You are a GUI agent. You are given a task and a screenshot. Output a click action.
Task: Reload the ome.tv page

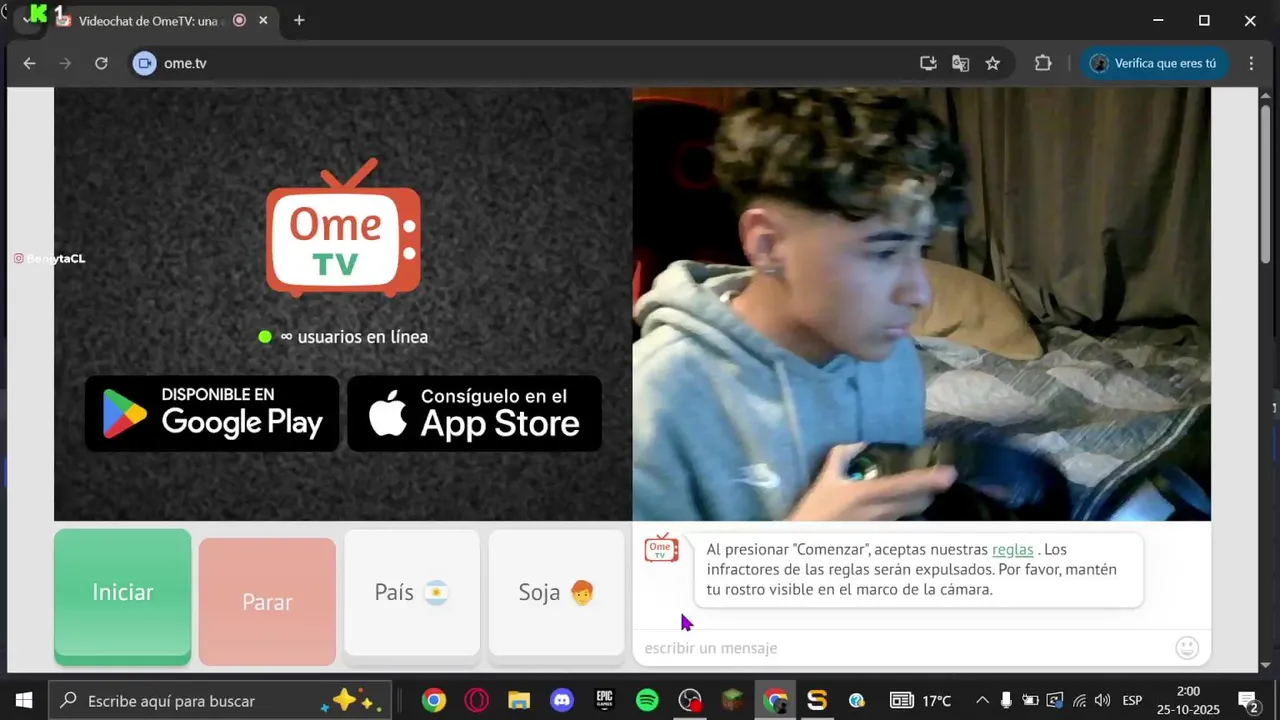(101, 63)
